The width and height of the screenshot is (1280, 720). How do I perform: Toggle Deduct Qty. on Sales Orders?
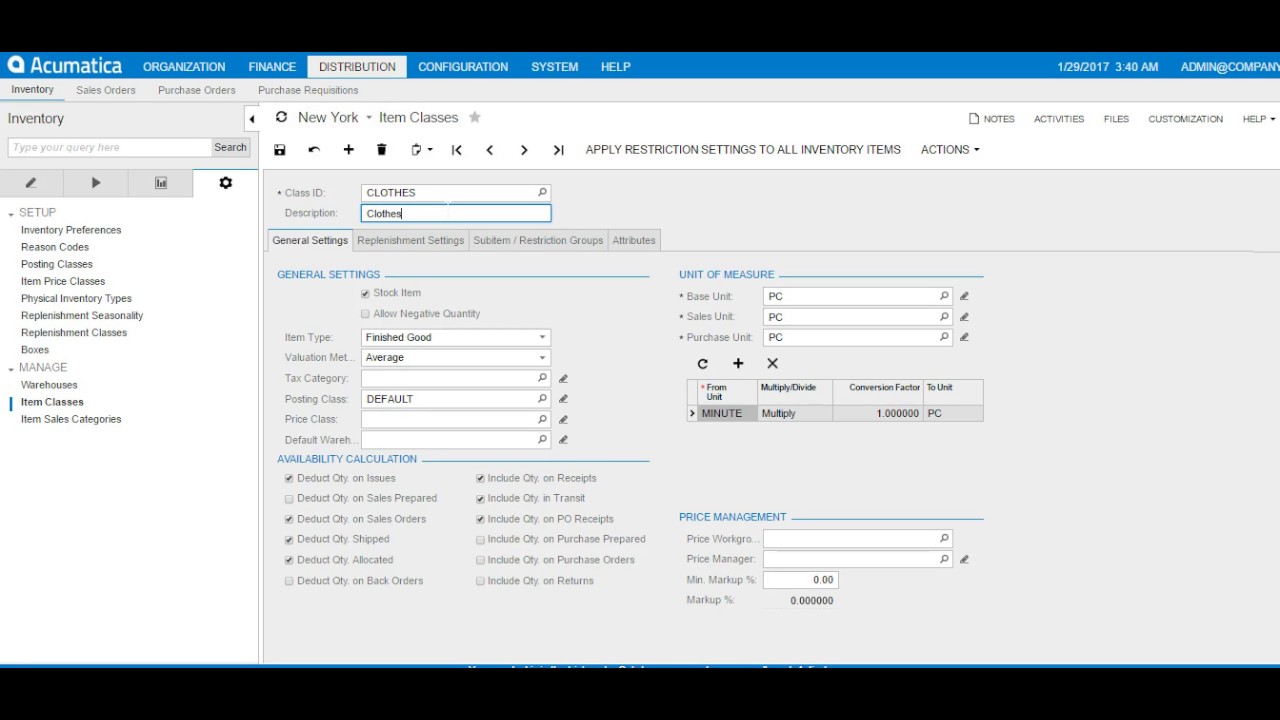click(x=289, y=520)
